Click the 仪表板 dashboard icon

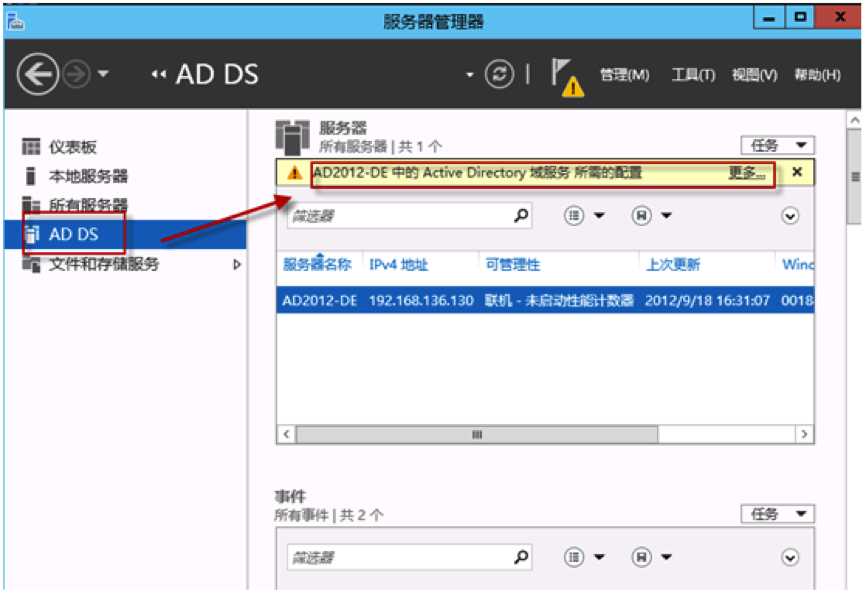pyautogui.click(x=31, y=147)
